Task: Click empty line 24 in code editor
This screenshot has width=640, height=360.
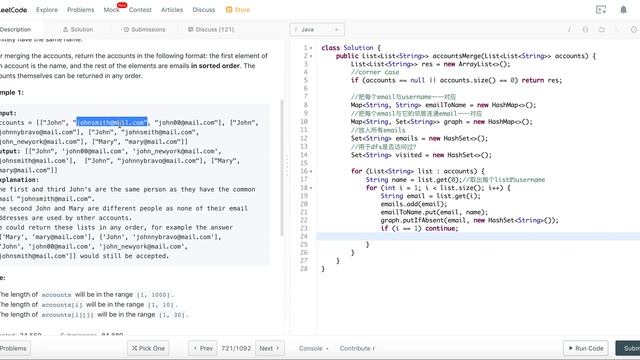Action: click(478, 236)
